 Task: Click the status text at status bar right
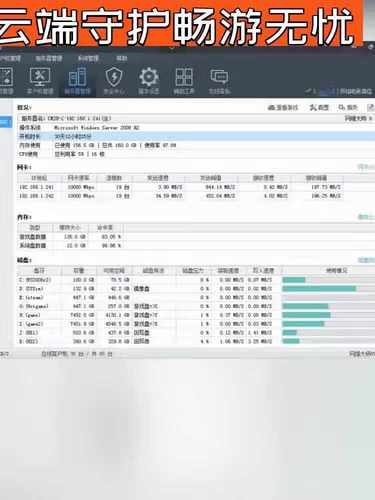coord(362,354)
